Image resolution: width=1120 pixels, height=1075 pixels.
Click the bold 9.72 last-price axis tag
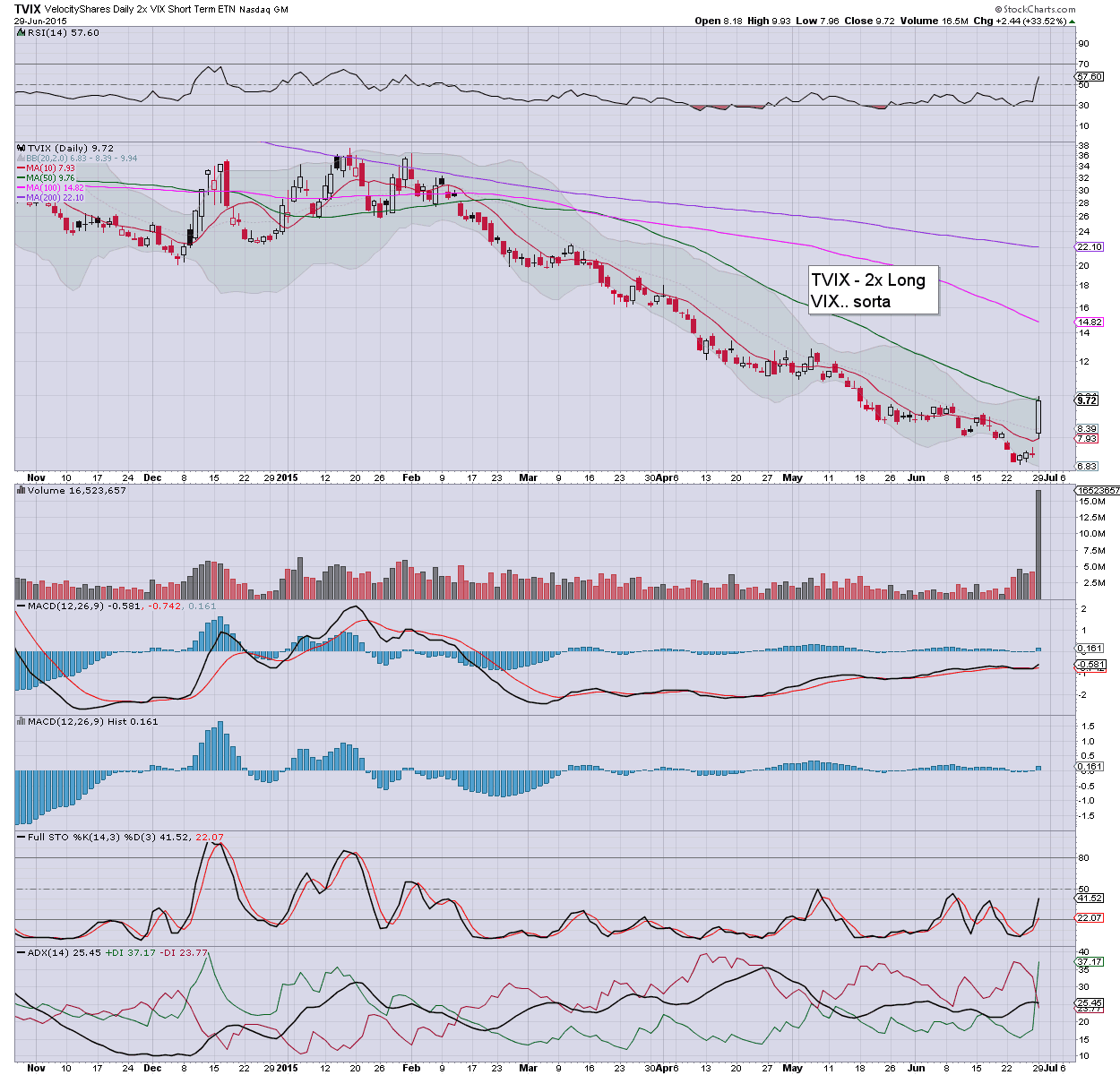pos(1087,400)
